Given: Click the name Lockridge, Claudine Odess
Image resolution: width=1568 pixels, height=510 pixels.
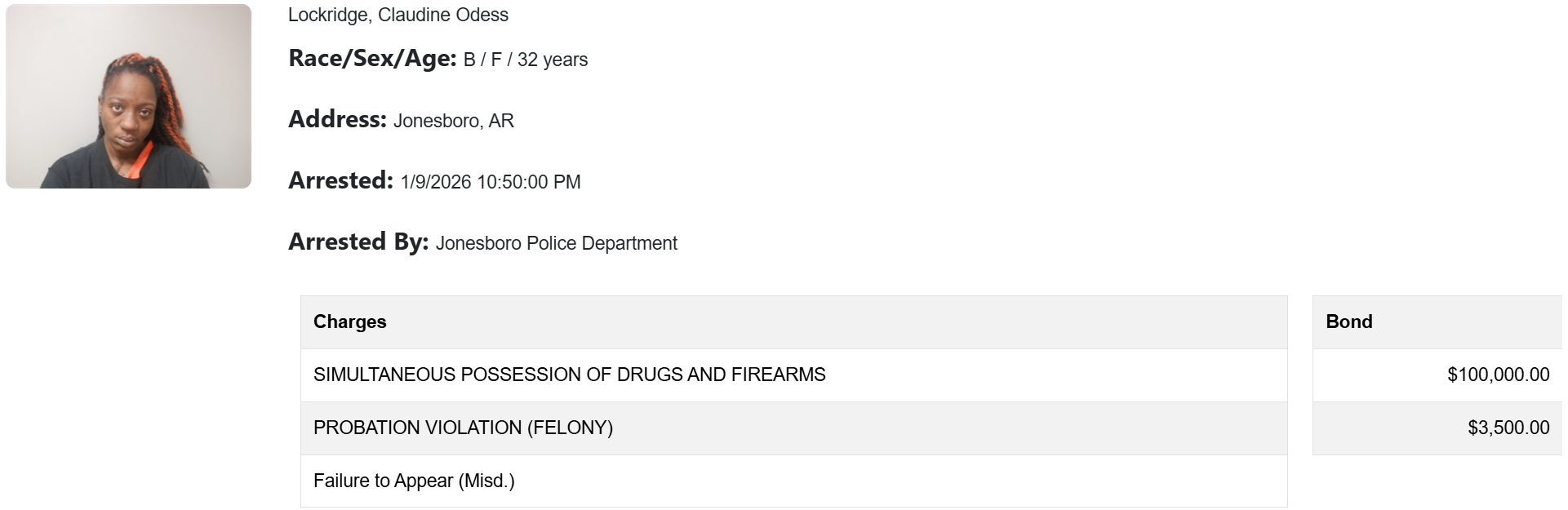Looking at the screenshot, I should click(398, 15).
